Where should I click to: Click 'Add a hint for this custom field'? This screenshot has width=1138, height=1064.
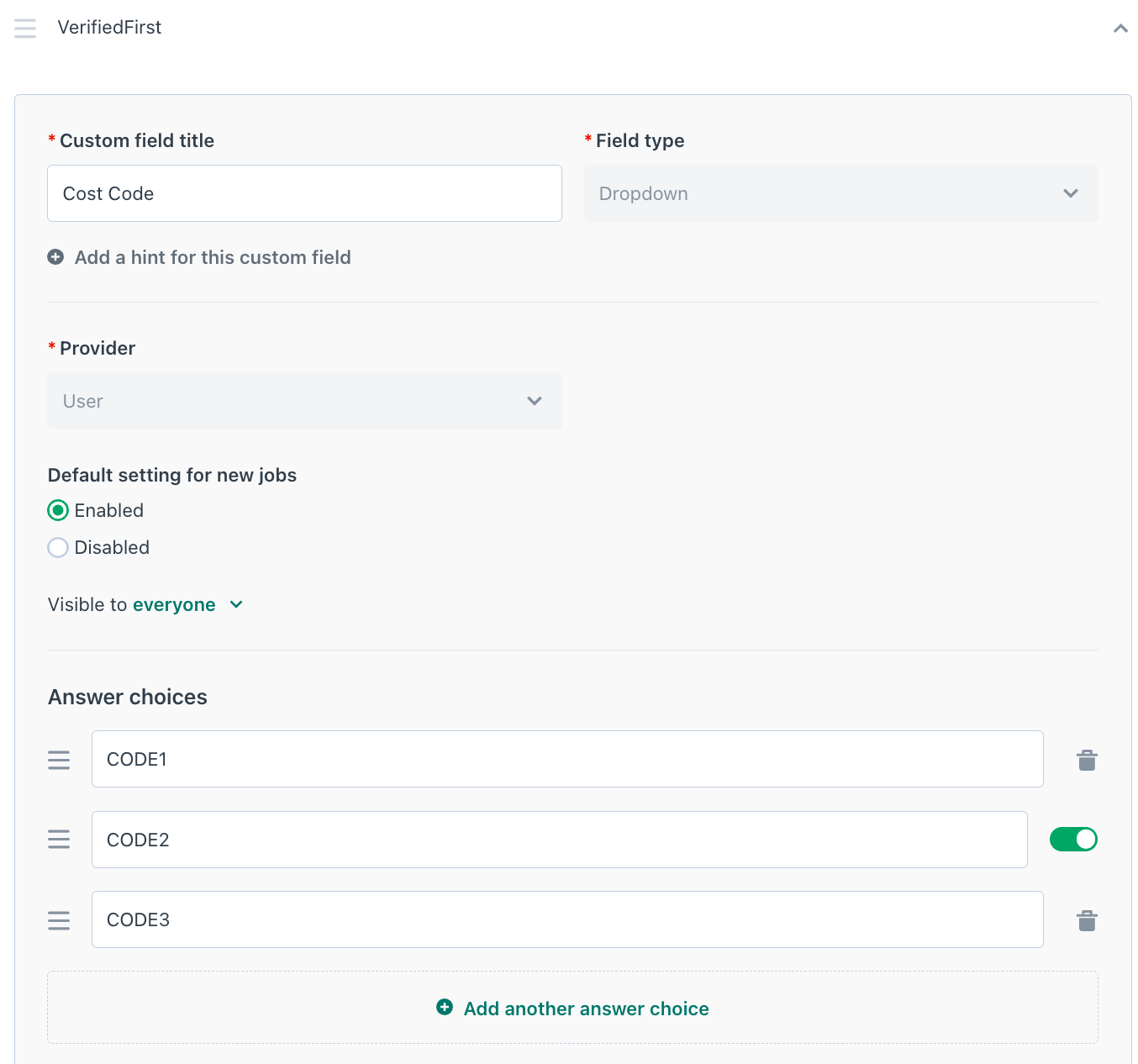pyautogui.click(x=212, y=257)
